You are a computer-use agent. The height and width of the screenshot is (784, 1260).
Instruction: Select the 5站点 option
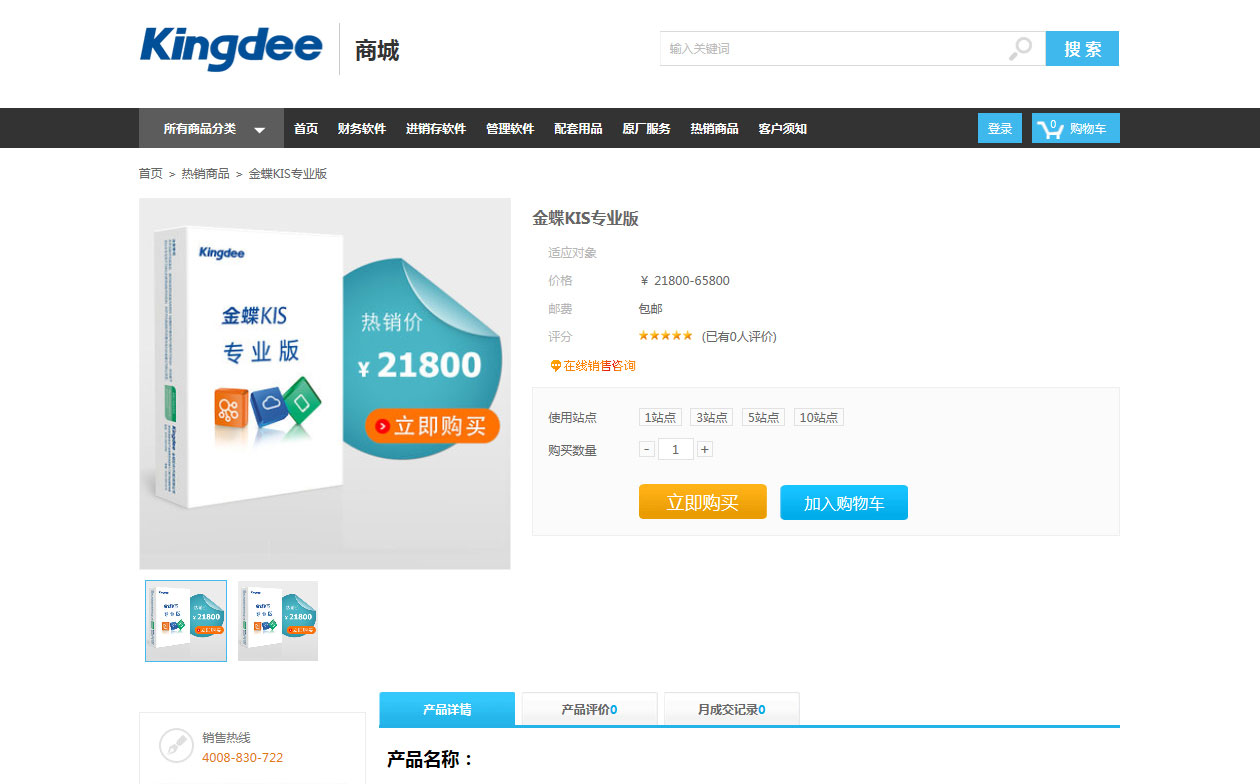point(764,417)
